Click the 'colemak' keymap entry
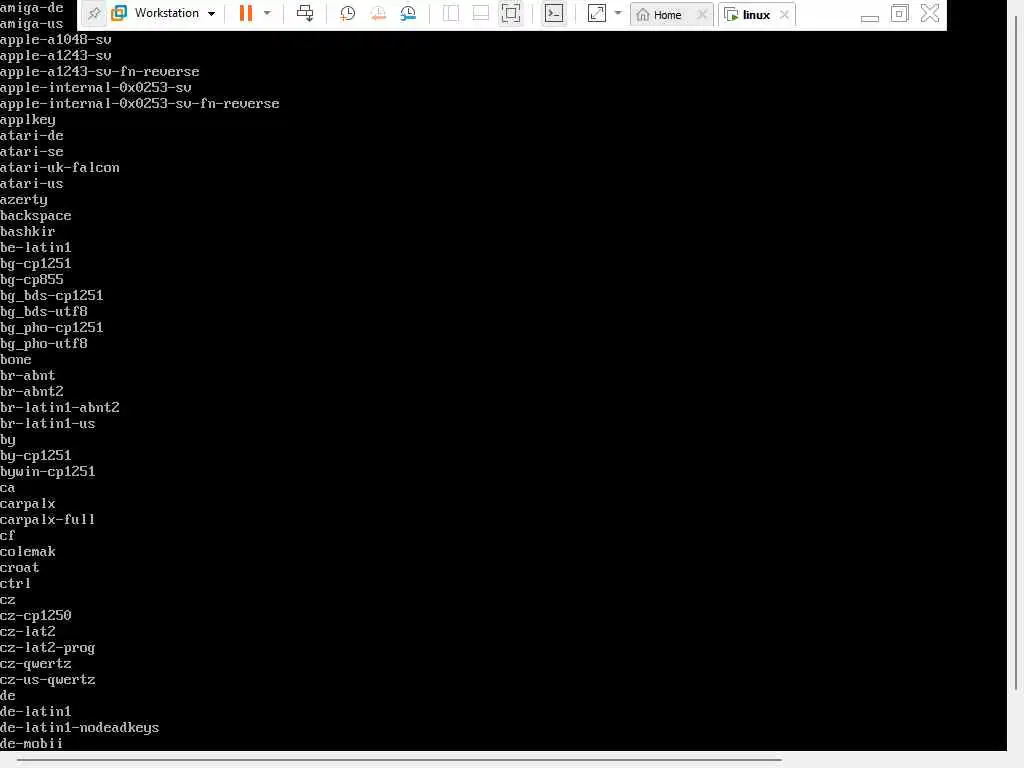 pos(27,552)
